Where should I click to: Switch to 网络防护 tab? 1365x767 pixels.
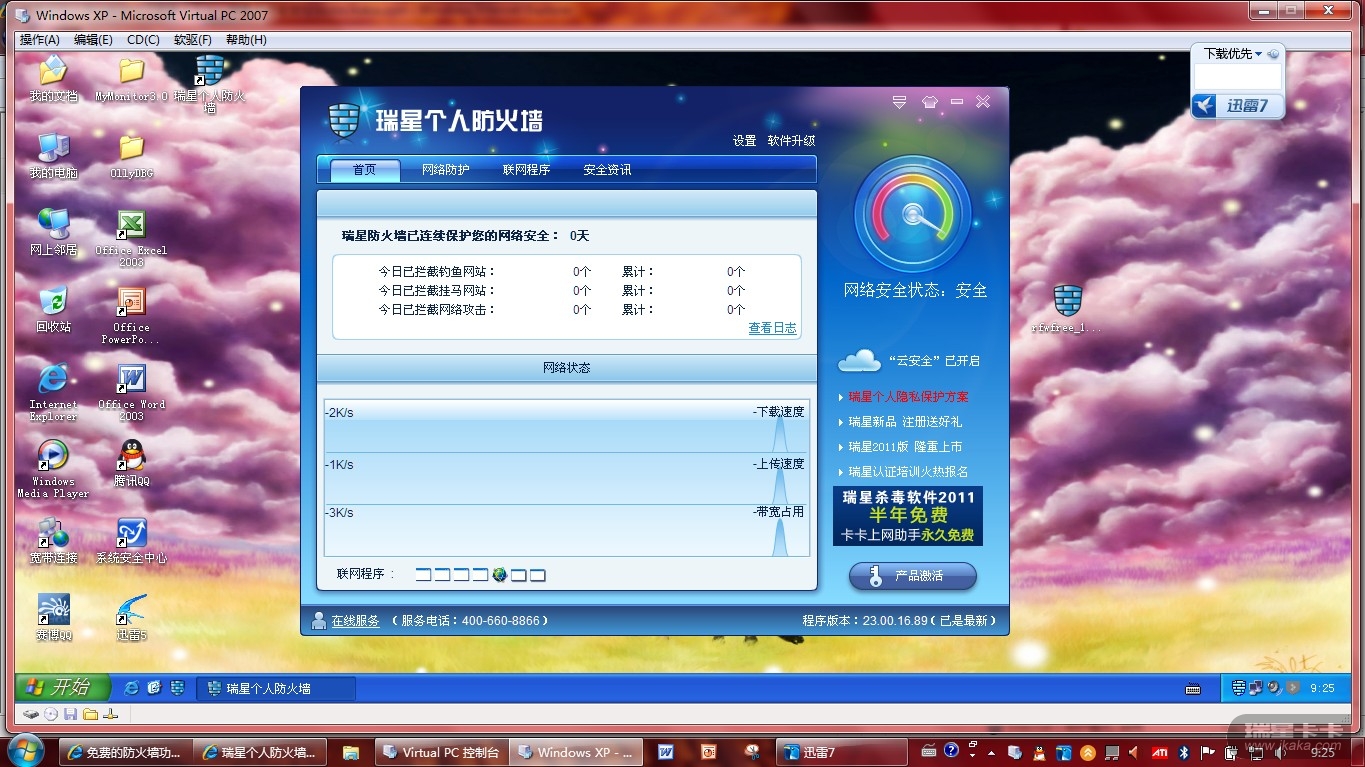[x=445, y=170]
